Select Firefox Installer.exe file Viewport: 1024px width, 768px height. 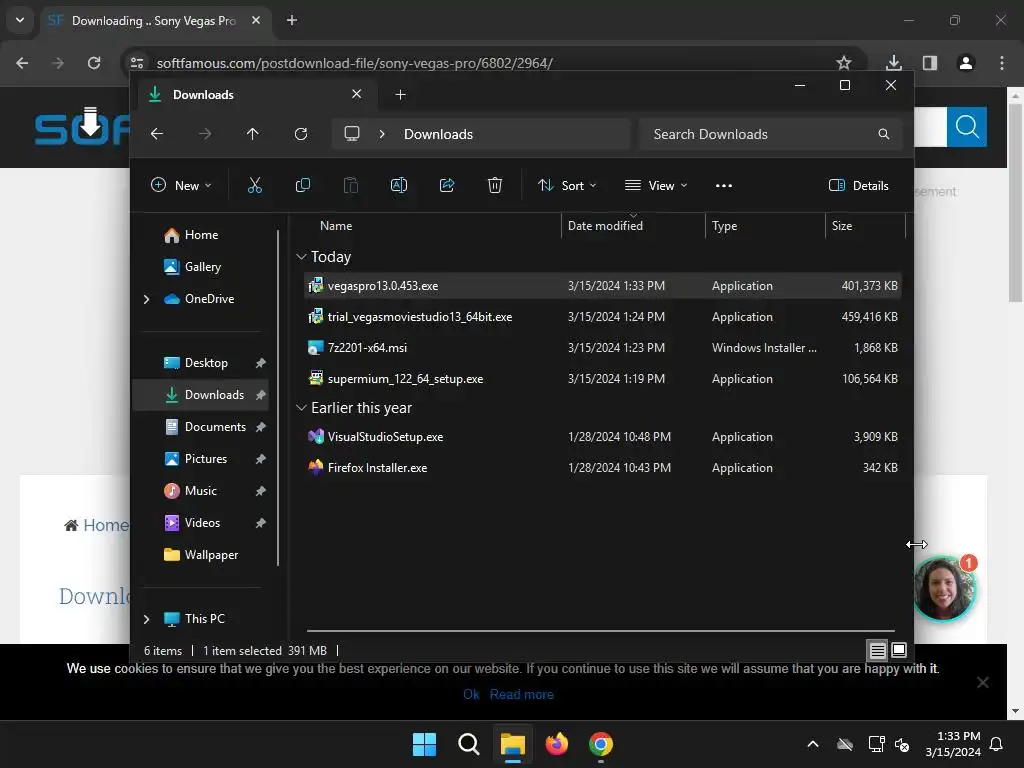pos(602,468)
